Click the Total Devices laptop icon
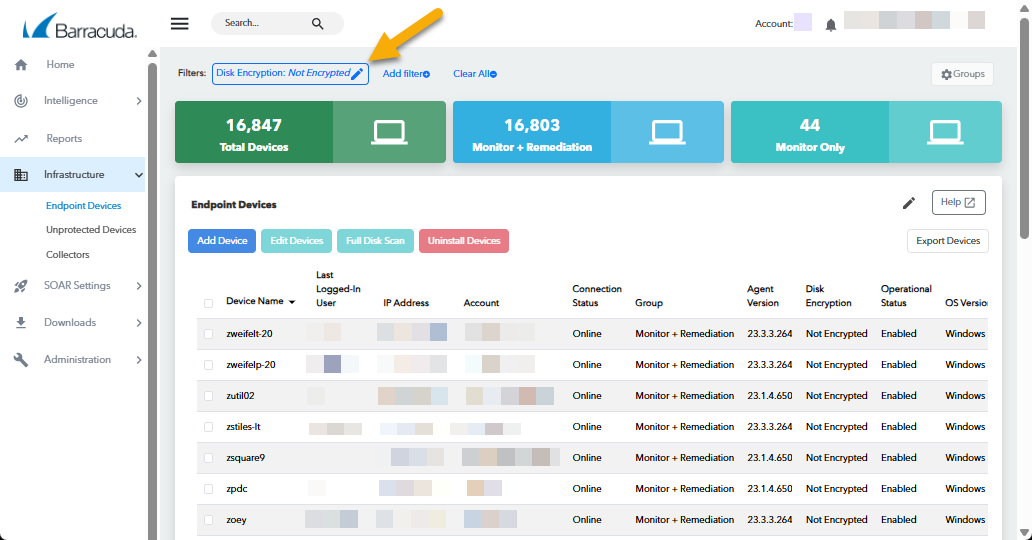 pyautogui.click(x=388, y=132)
